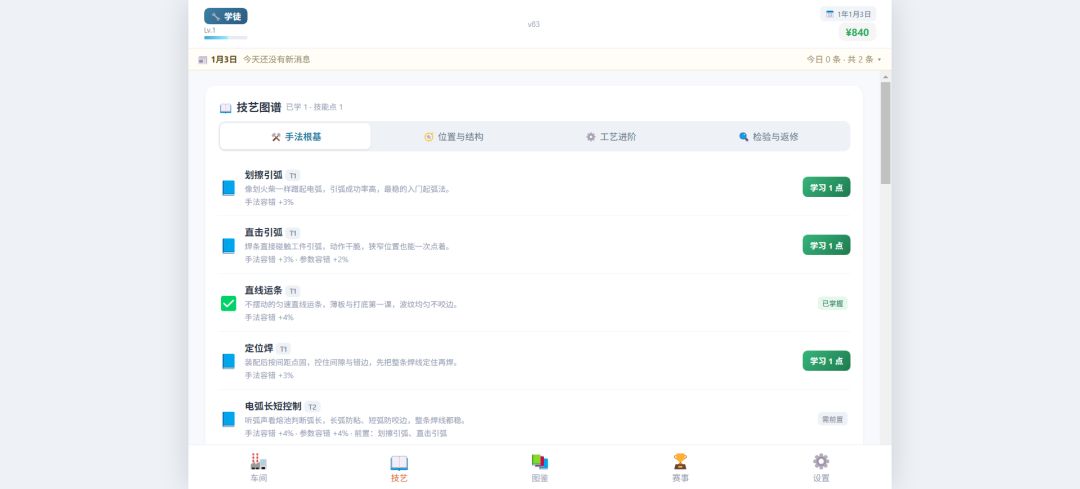This screenshot has height=489, width=1080.
Task: Click the 电弧长短控制 skill title
Action: [x=273, y=406]
